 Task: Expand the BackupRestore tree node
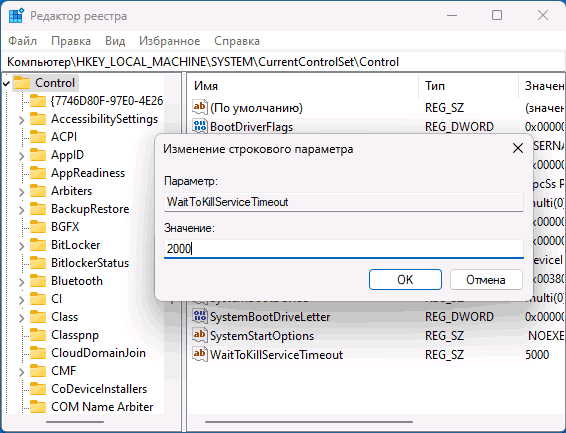coord(22,209)
